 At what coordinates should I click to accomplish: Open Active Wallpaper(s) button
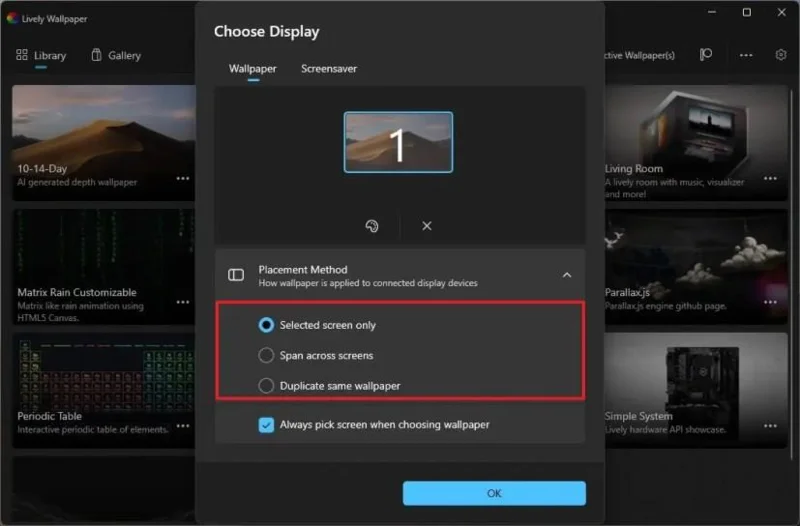[x=640, y=55]
